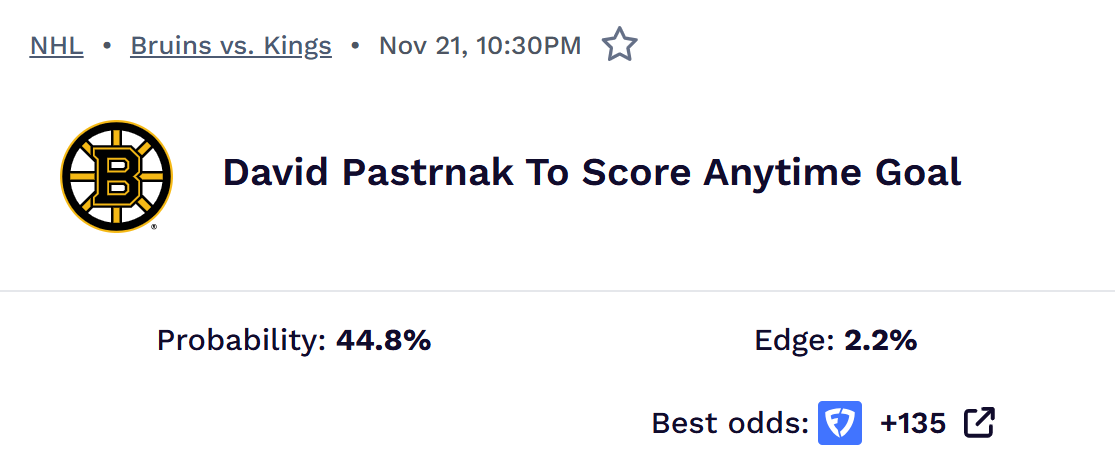1115x472 pixels.
Task: Click the word "Kings" in the matchup link
Action: (301, 46)
